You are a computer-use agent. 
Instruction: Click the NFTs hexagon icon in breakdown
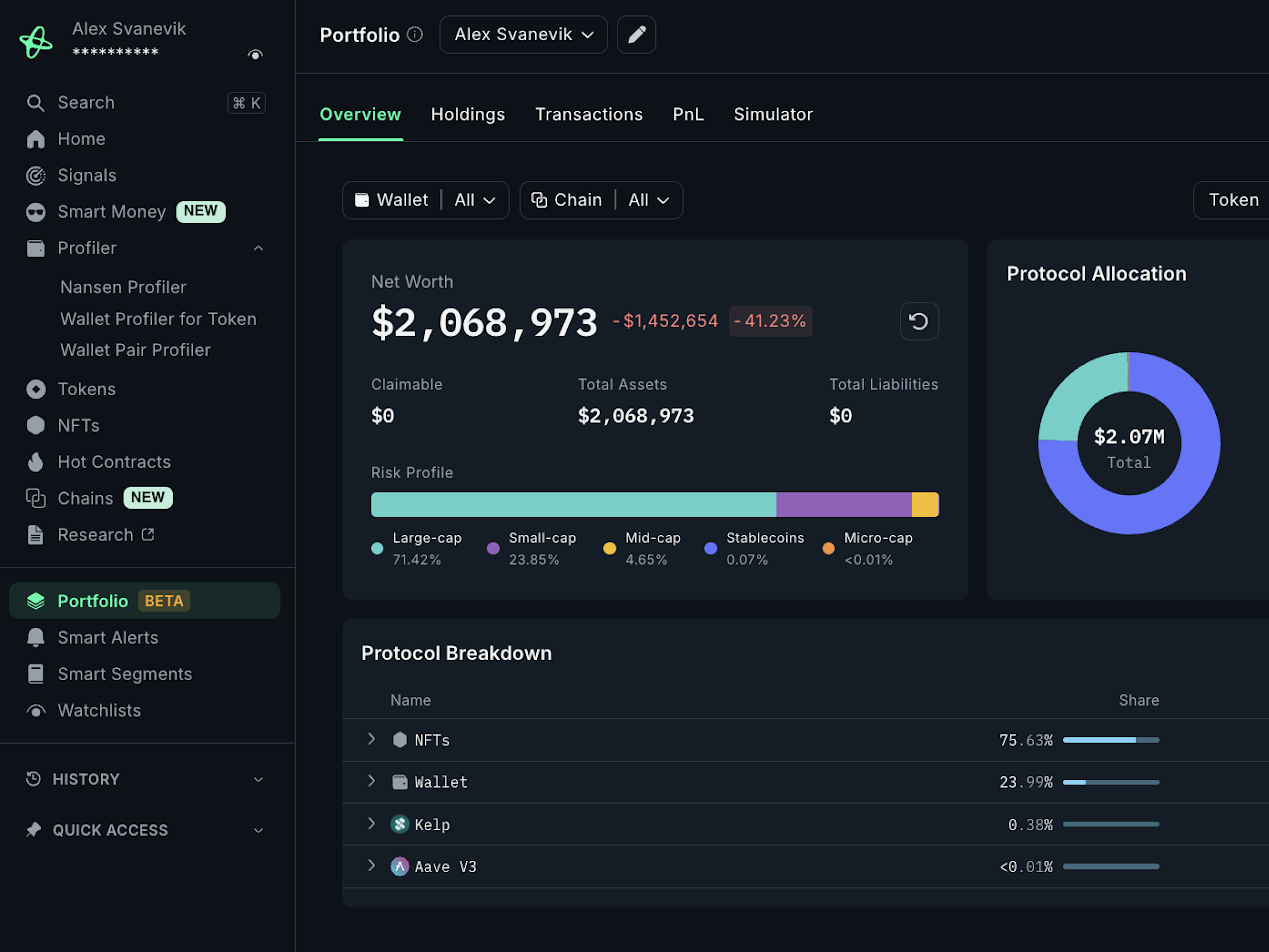(400, 740)
